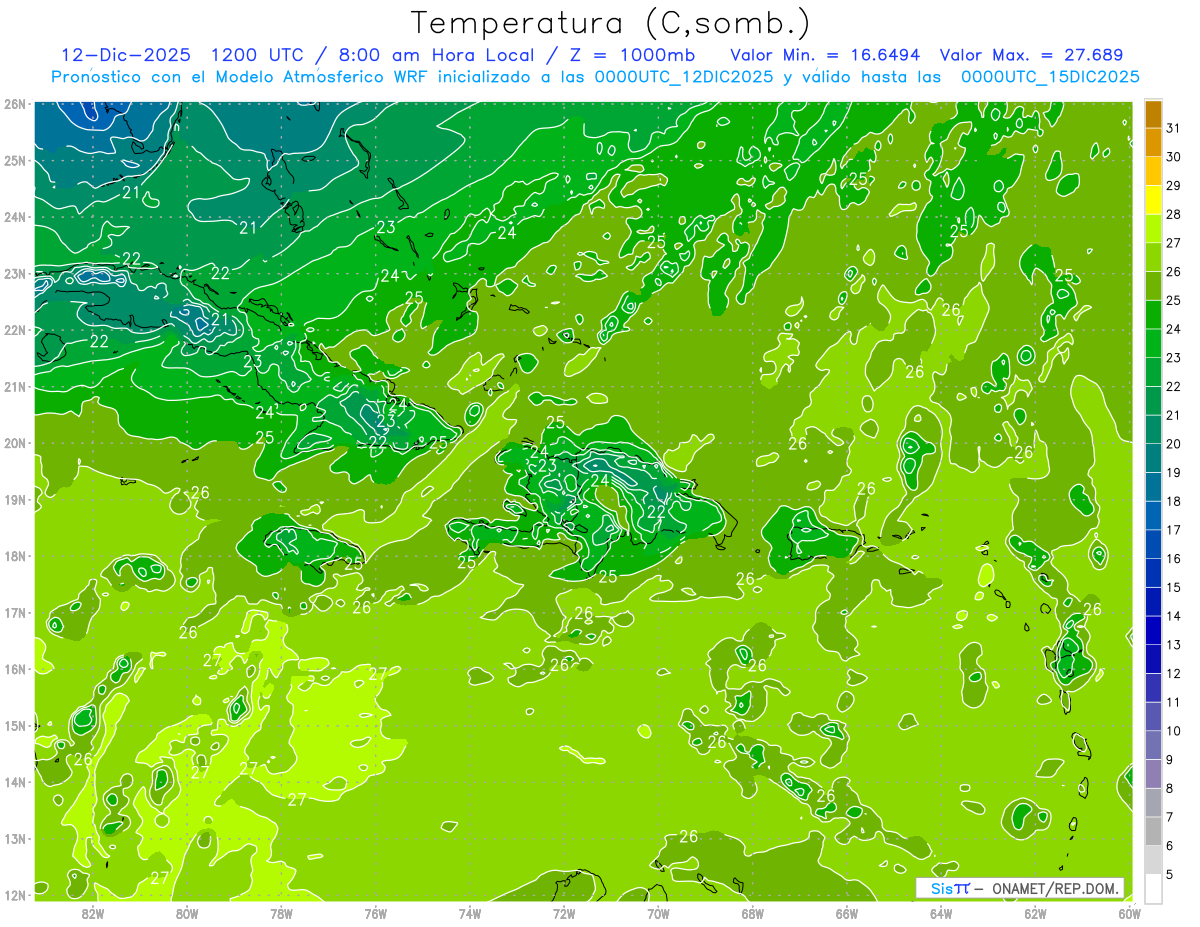Click the '62W' longitude axis label
Image resolution: width=1200 pixels, height=927 pixels.
[1035, 913]
